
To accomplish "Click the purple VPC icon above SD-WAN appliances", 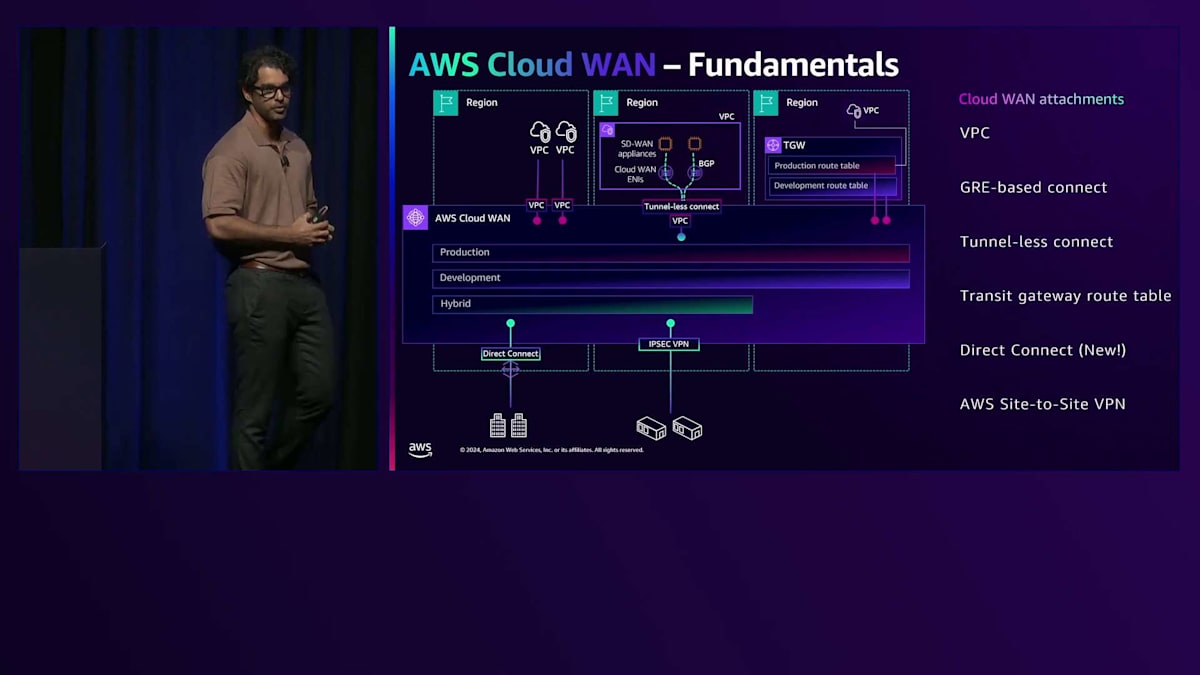I will point(607,130).
